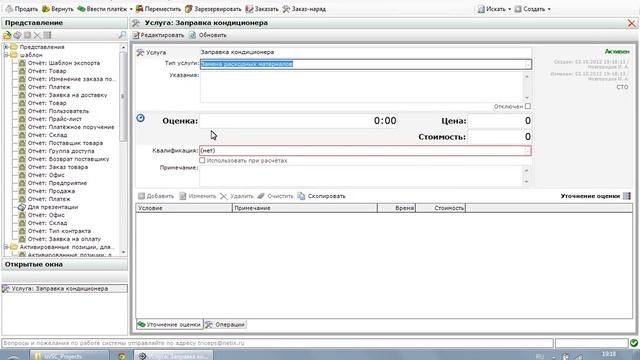Click the Обновить button label
This screenshot has width=640, height=360.
pyautogui.click(x=212, y=35)
